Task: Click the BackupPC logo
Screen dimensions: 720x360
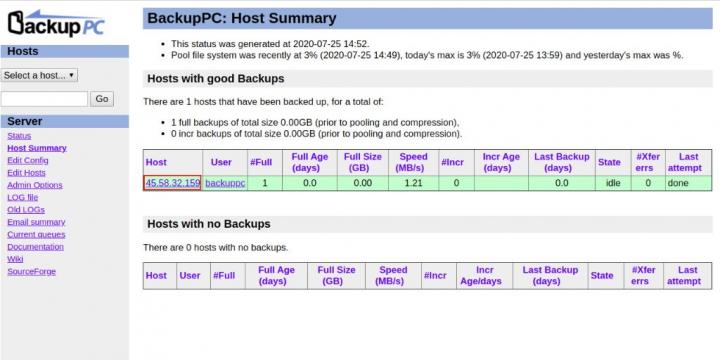Action: pyautogui.click(x=56, y=23)
